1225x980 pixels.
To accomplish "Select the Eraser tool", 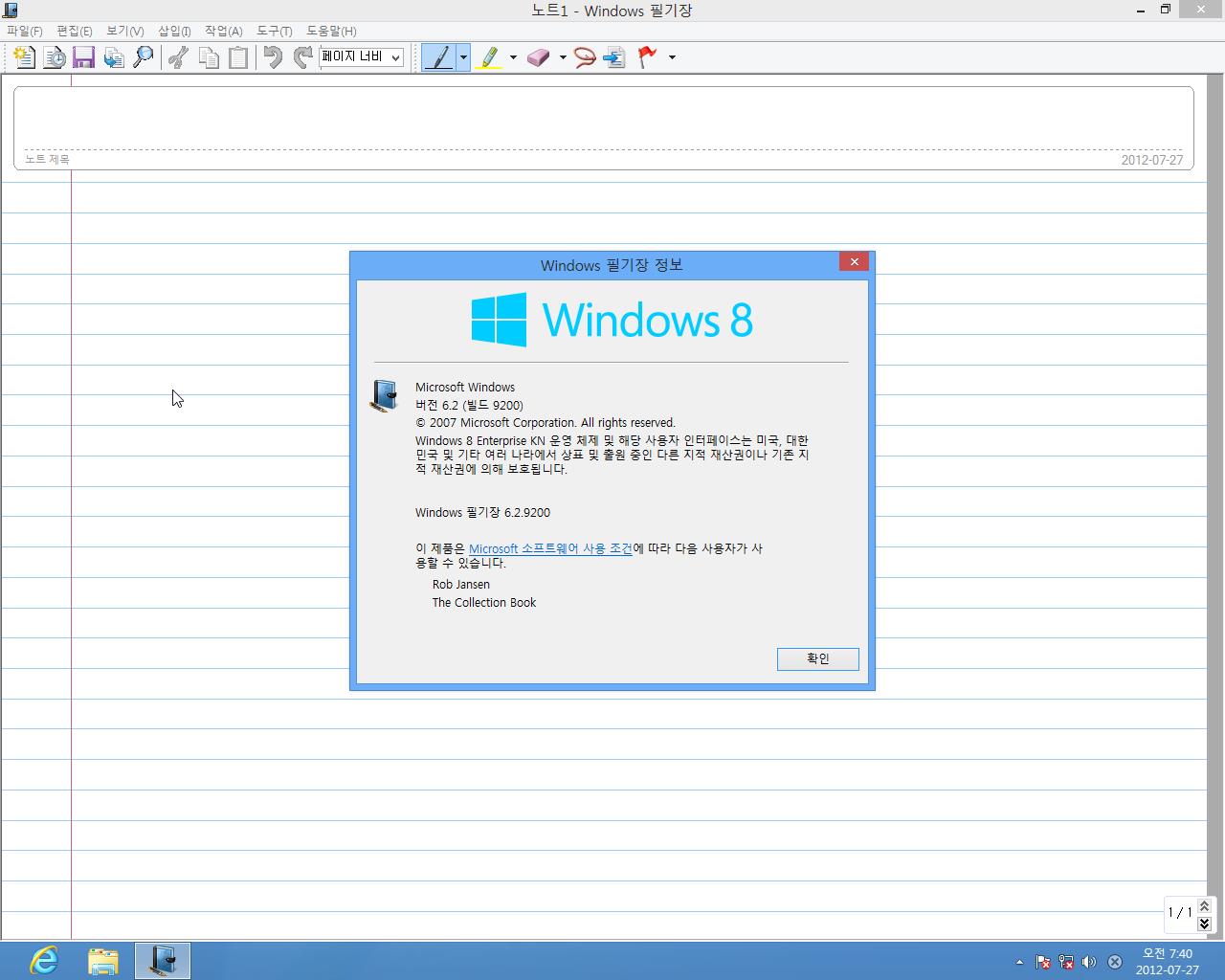I will 539,57.
